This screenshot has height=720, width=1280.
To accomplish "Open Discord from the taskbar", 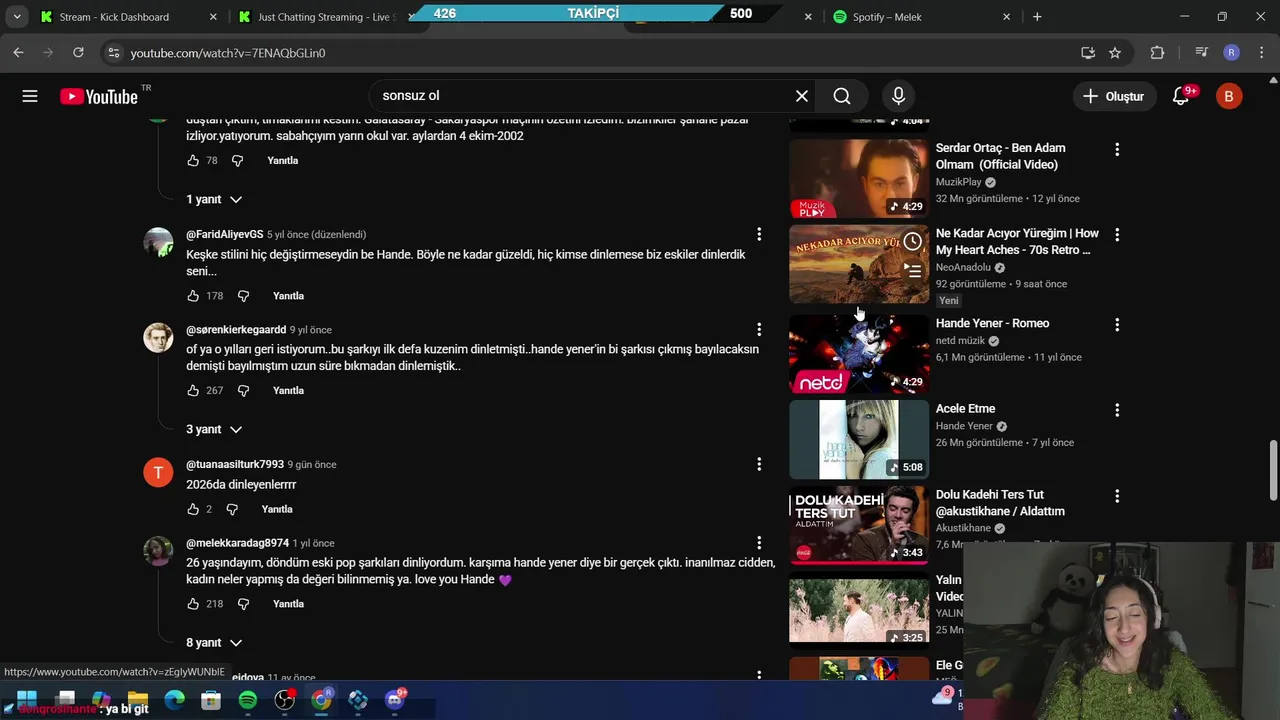I will tap(395, 700).
